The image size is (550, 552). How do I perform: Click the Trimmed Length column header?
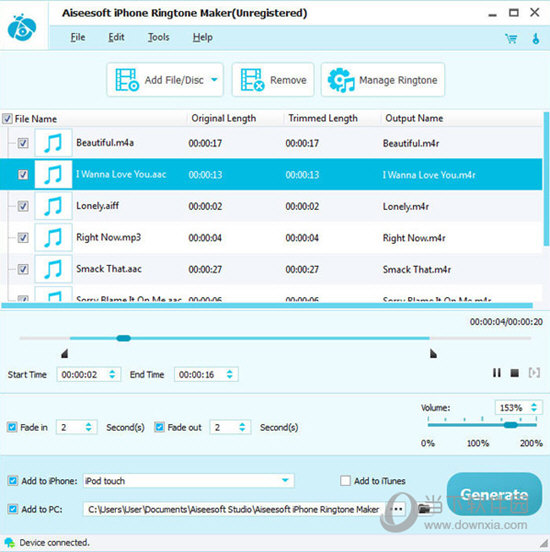323,118
